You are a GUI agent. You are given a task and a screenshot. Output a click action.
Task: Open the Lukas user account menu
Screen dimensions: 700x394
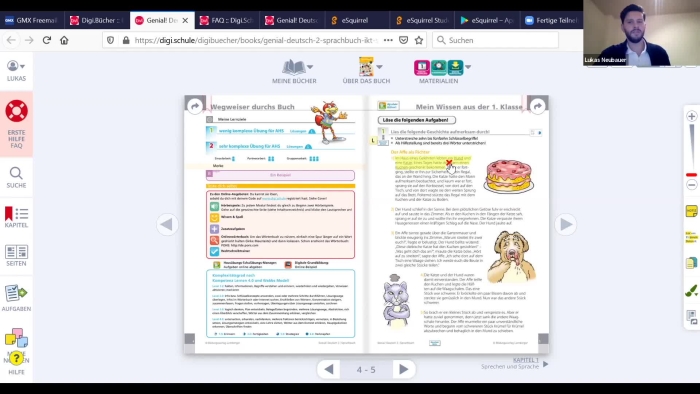(x=16, y=71)
